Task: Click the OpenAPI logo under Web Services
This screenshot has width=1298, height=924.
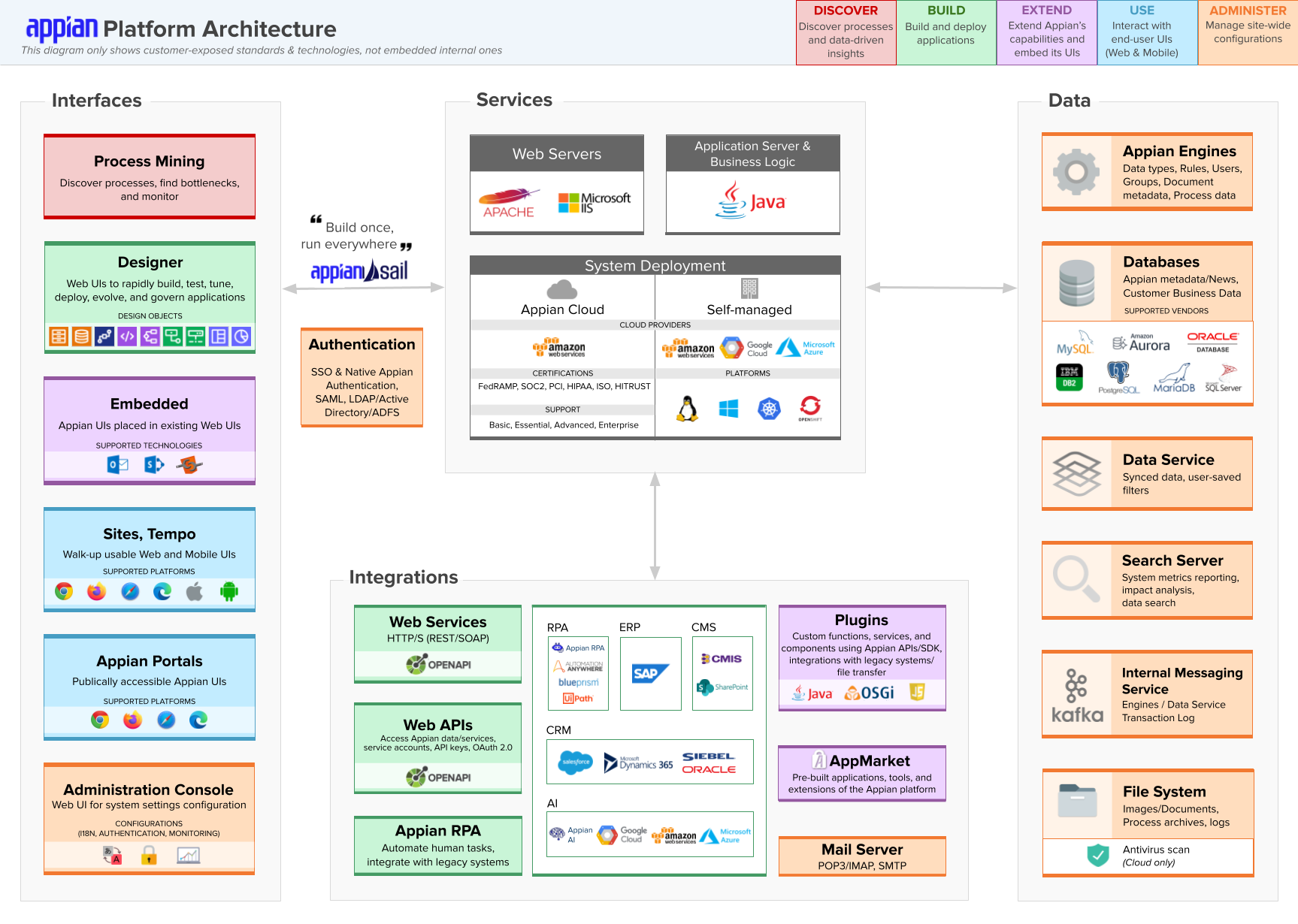Action: 439,664
